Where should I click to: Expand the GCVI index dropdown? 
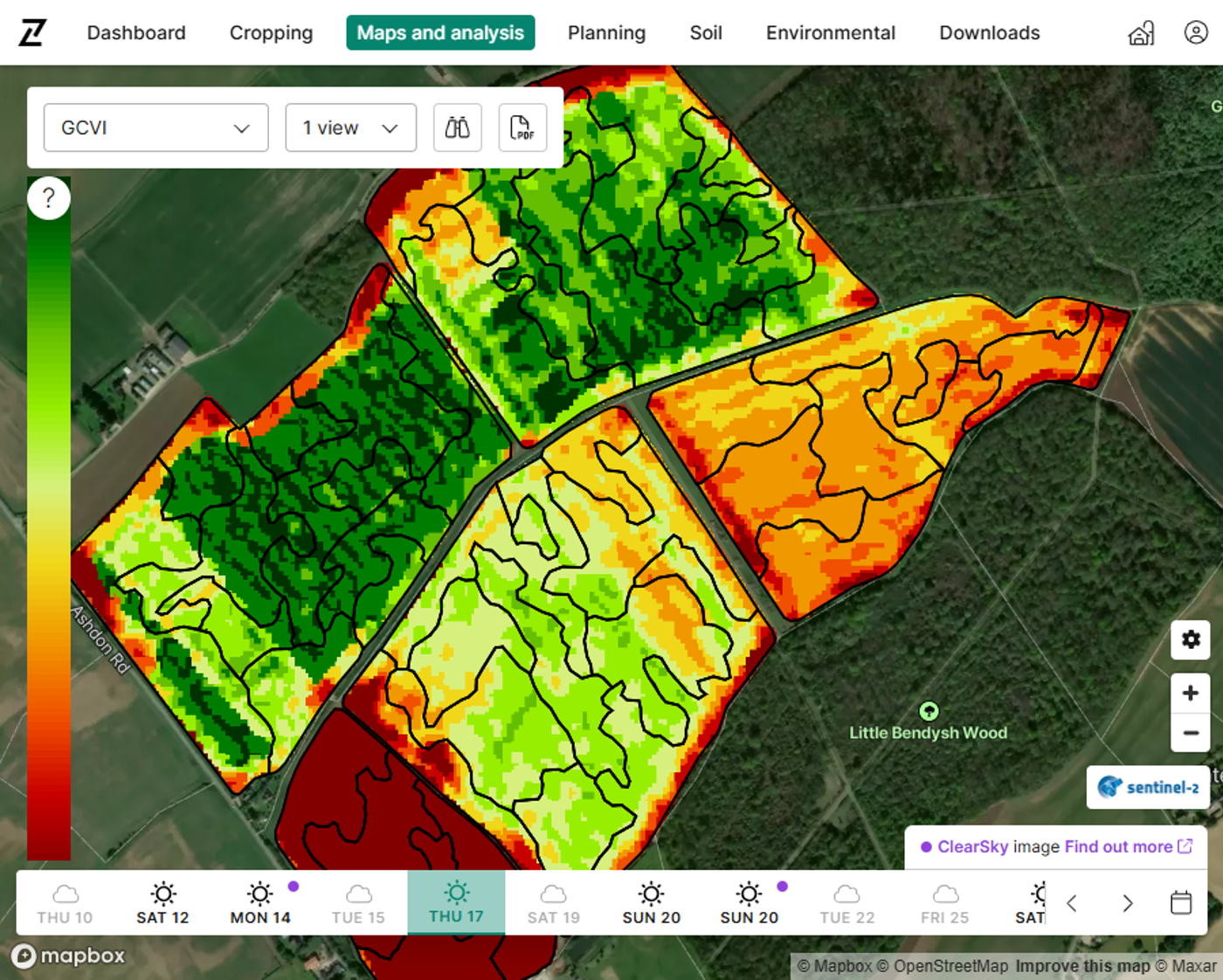pyautogui.click(x=155, y=128)
